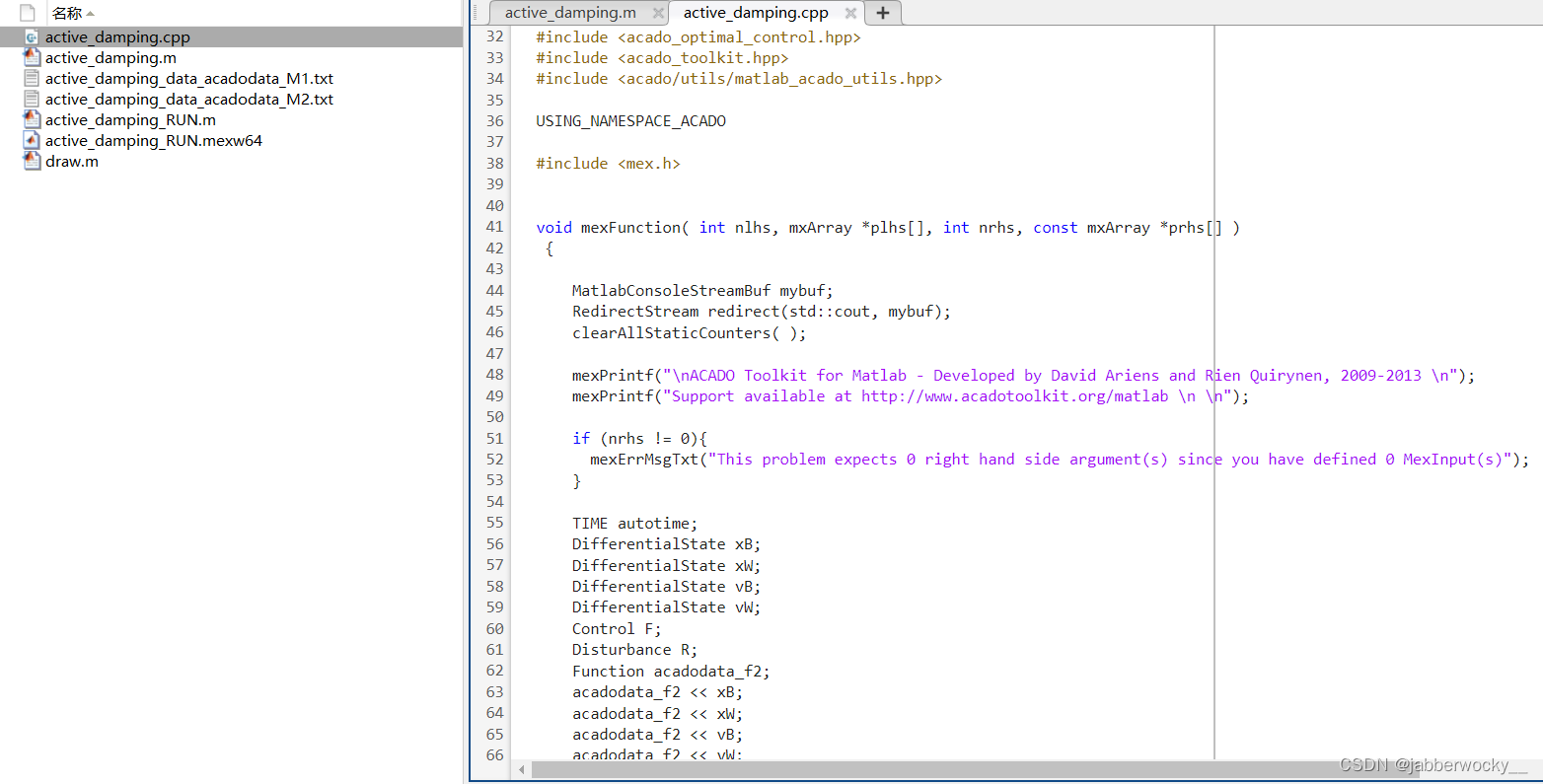Viewport: 1543px width, 784px height.
Task: Click the active_damping_RUN.m file icon
Action: (x=32, y=120)
